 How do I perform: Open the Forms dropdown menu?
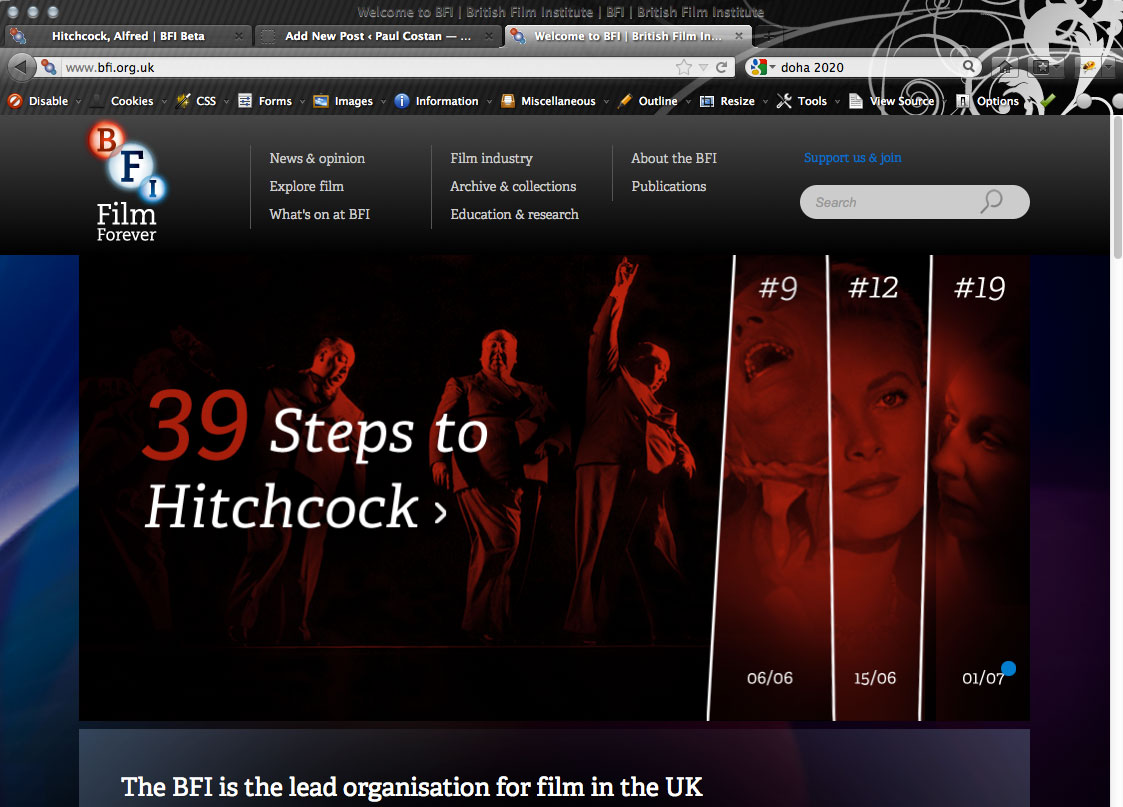(271, 101)
